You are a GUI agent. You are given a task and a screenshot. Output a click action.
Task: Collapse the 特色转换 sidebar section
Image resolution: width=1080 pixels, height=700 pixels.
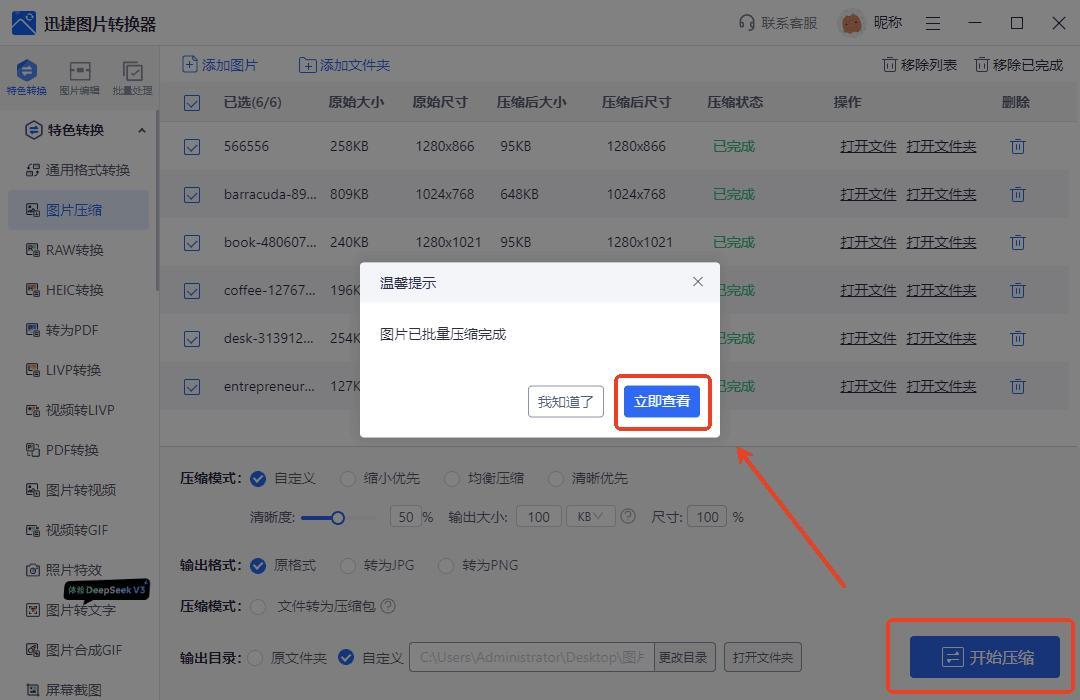[x=141, y=130]
